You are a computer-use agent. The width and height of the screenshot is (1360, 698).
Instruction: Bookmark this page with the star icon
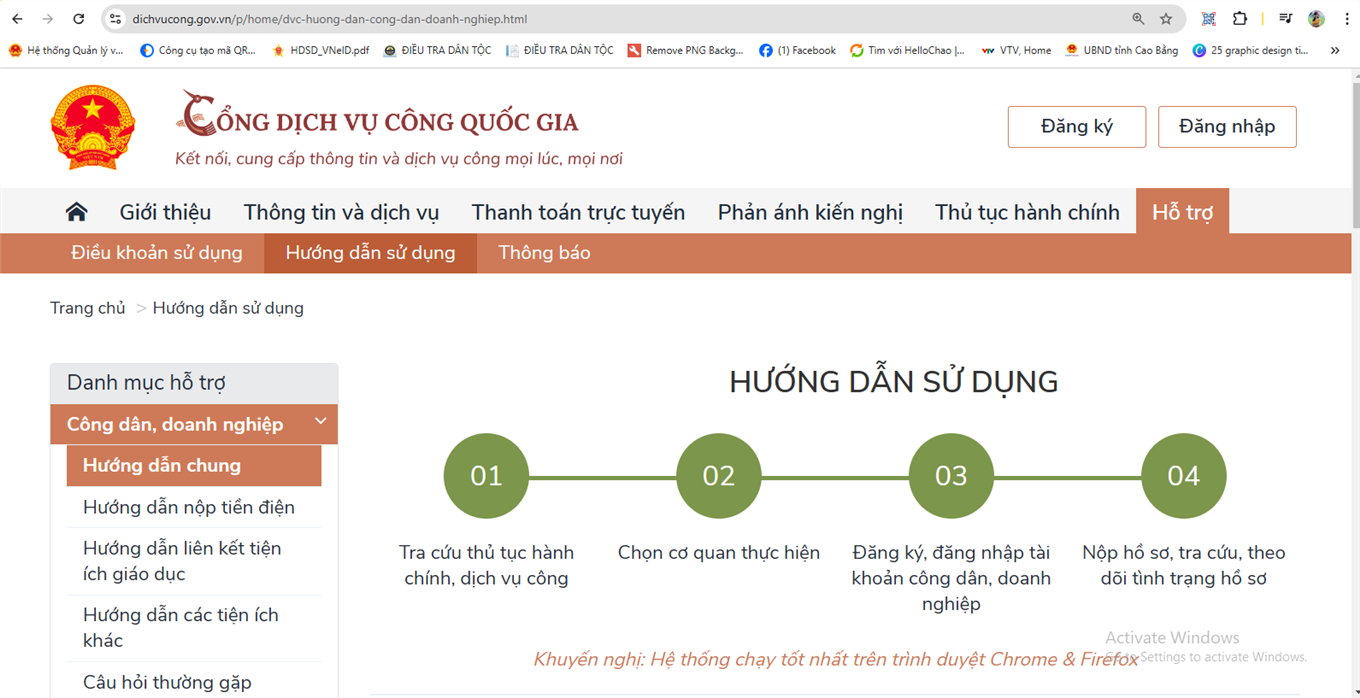[x=1166, y=19]
